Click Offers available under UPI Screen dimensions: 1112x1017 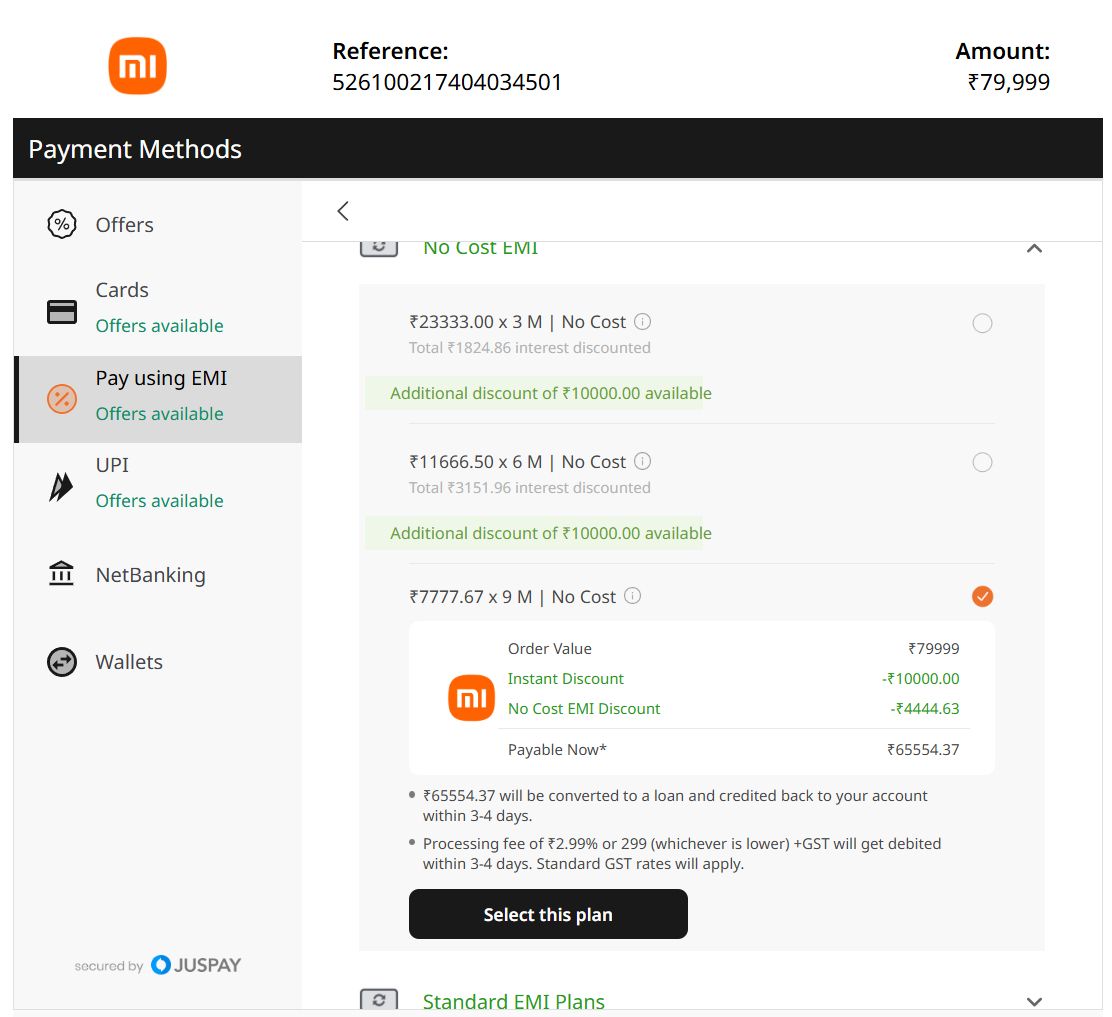(160, 501)
